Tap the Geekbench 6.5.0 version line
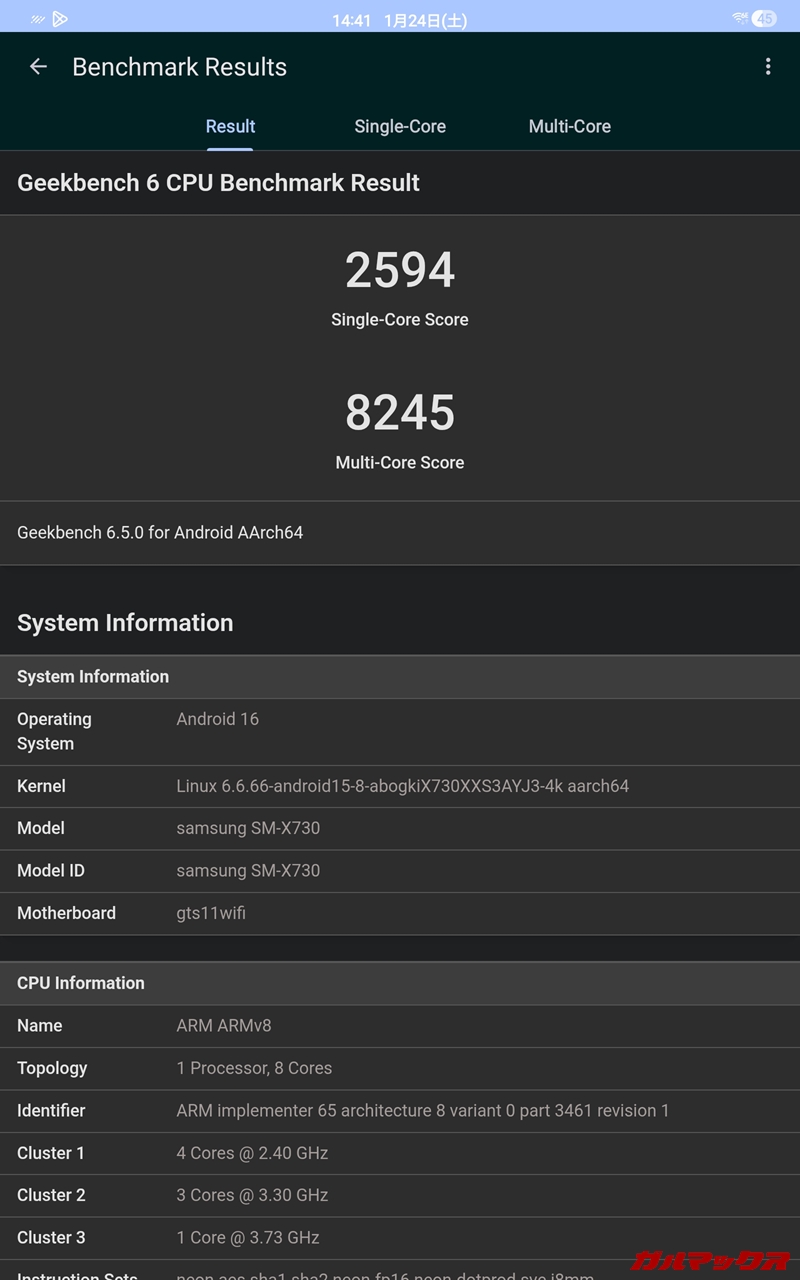Viewport: 800px width, 1280px height. 160,533
